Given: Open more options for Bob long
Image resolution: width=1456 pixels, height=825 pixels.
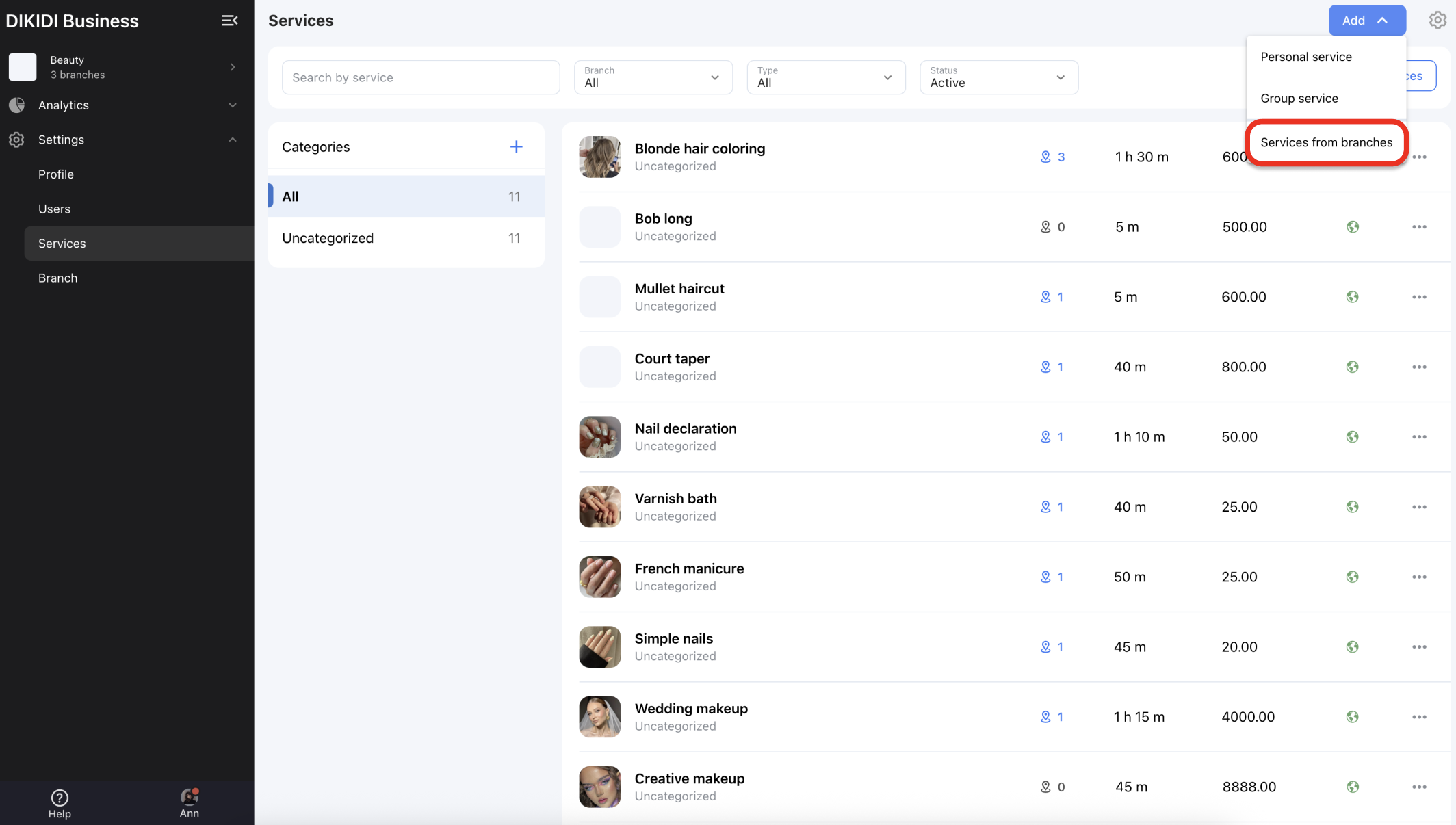Looking at the screenshot, I should (1419, 227).
